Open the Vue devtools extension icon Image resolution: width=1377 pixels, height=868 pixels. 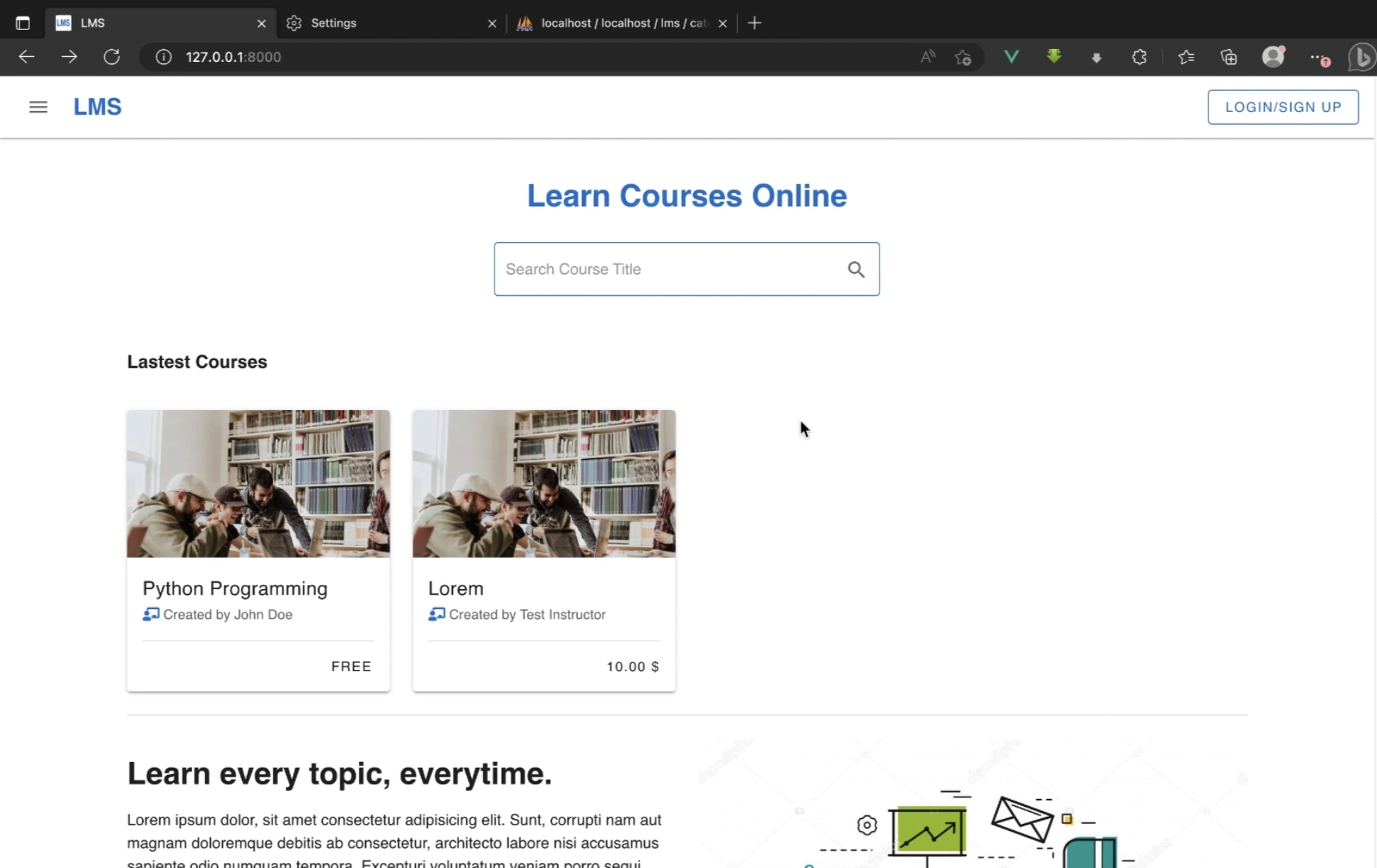(x=1011, y=57)
